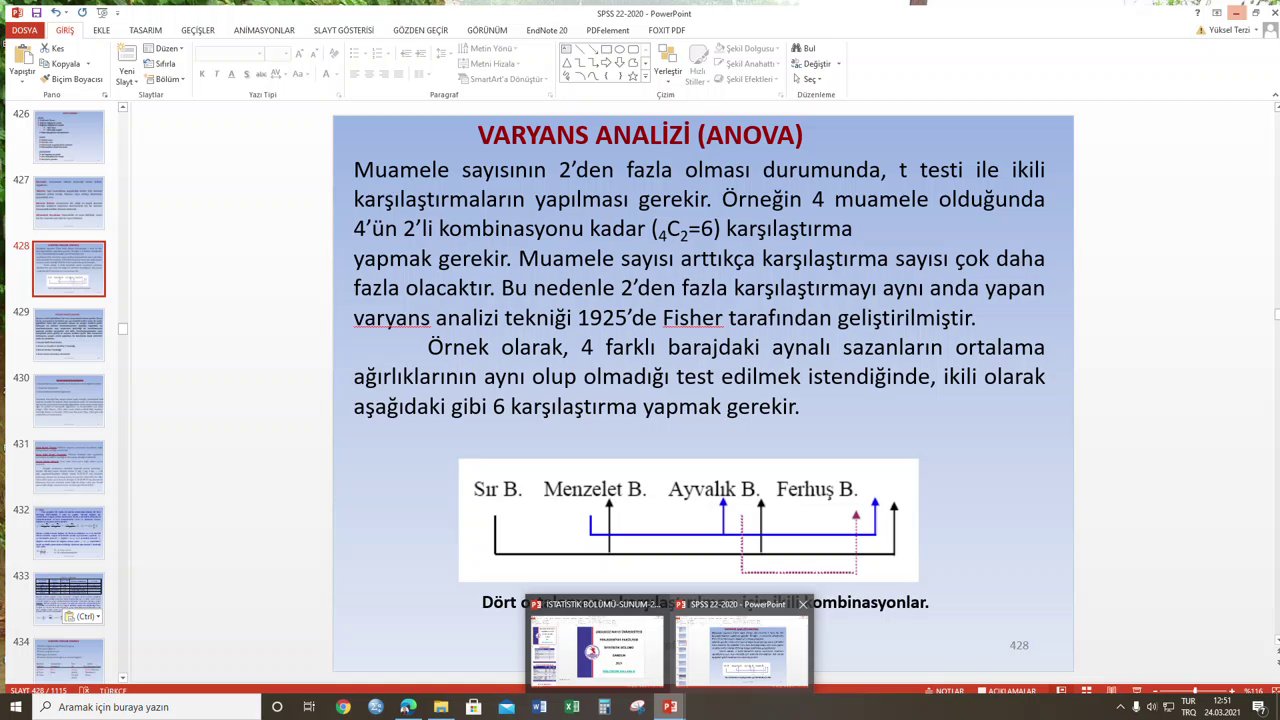Select slide 431 thumbnail
The image size is (1280, 720).
pyautogui.click(x=69, y=467)
